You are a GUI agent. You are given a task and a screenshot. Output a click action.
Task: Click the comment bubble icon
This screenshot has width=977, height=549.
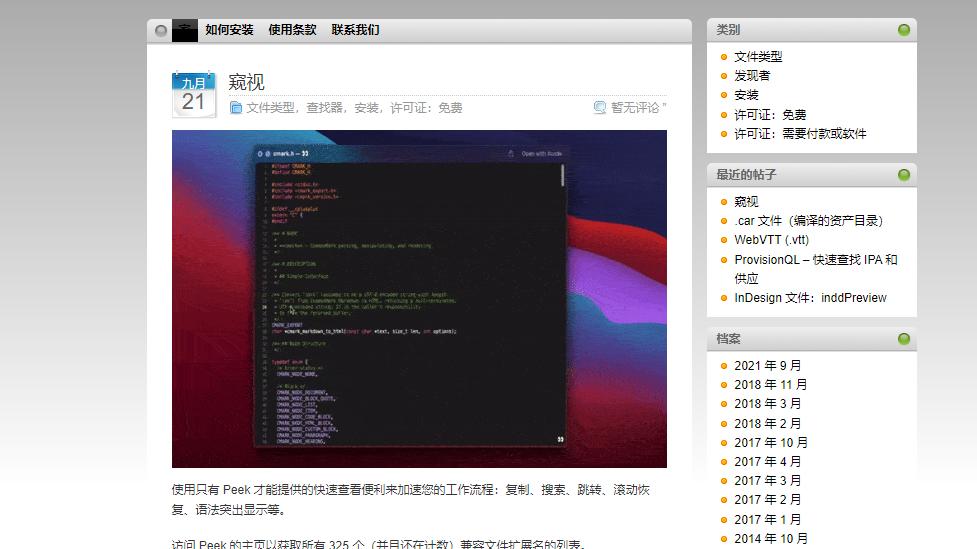(x=599, y=108)
